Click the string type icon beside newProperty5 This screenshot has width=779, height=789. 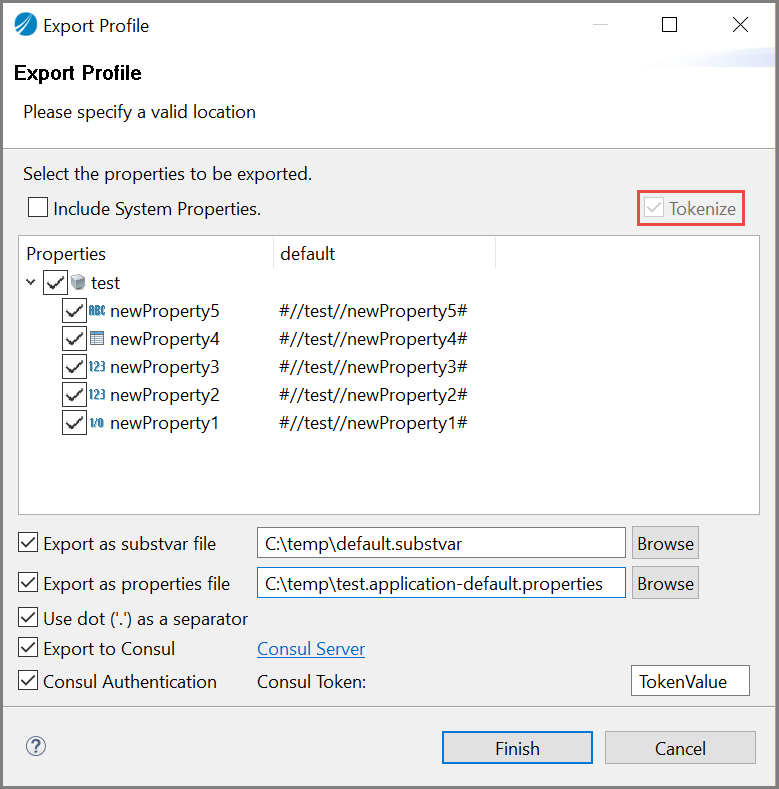point(97,311)
